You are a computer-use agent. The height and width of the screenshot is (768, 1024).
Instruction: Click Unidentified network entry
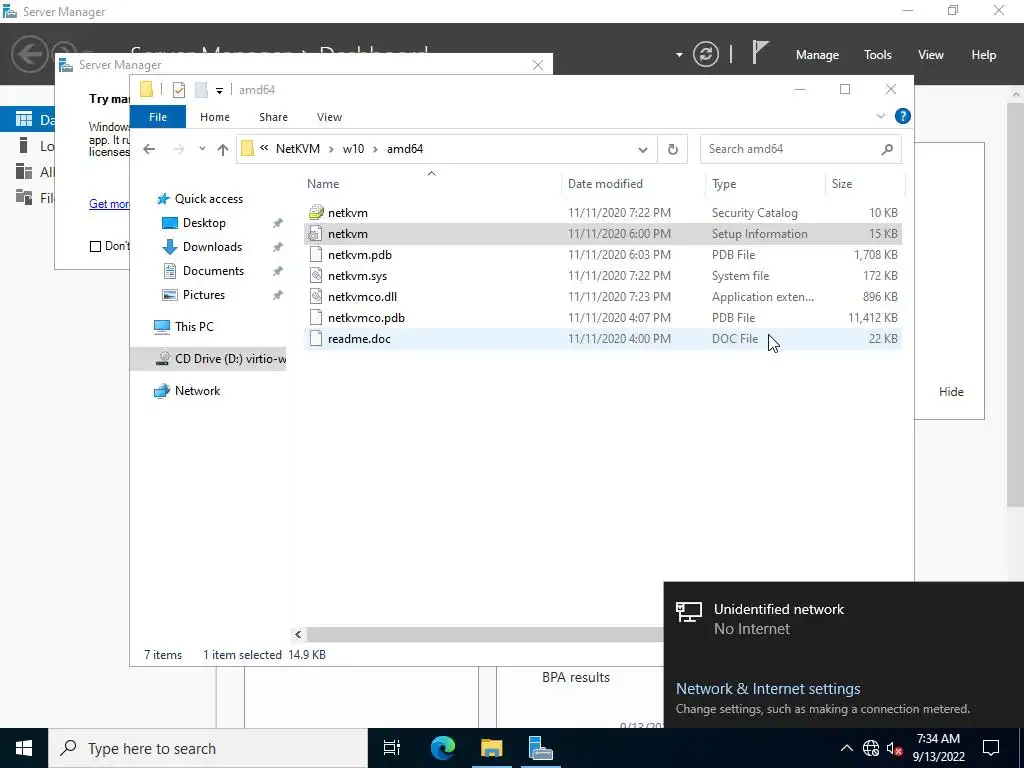pyautogui.click(x=844, y=618)
